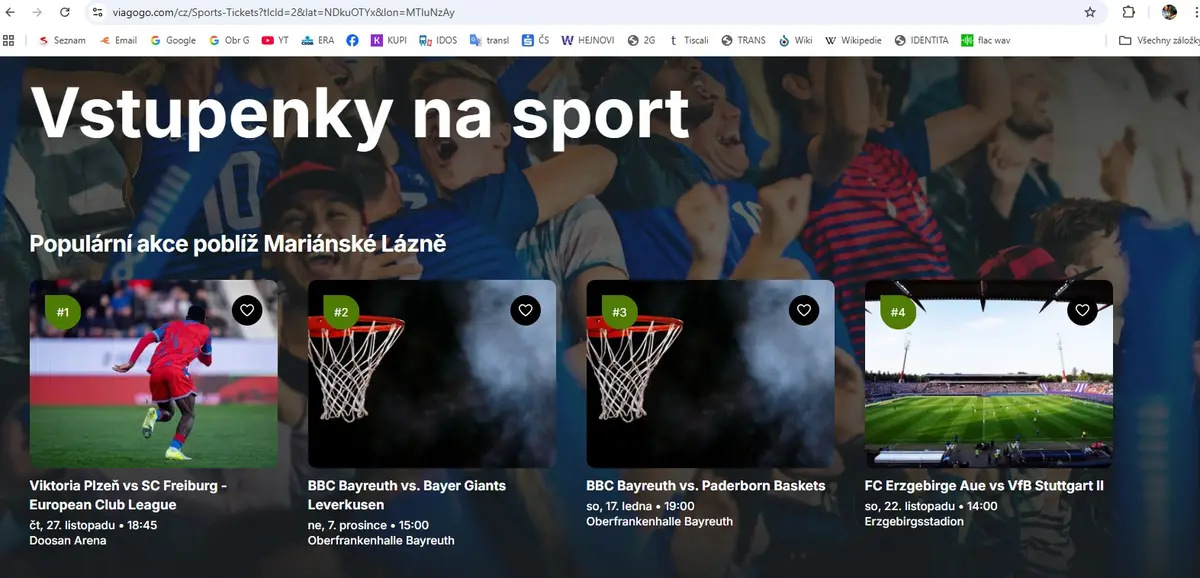Image resolution: width=1200 pixels, height=578 pixels.
Task: Open the Wikipedie bookmark
Action: coord(853,40)
